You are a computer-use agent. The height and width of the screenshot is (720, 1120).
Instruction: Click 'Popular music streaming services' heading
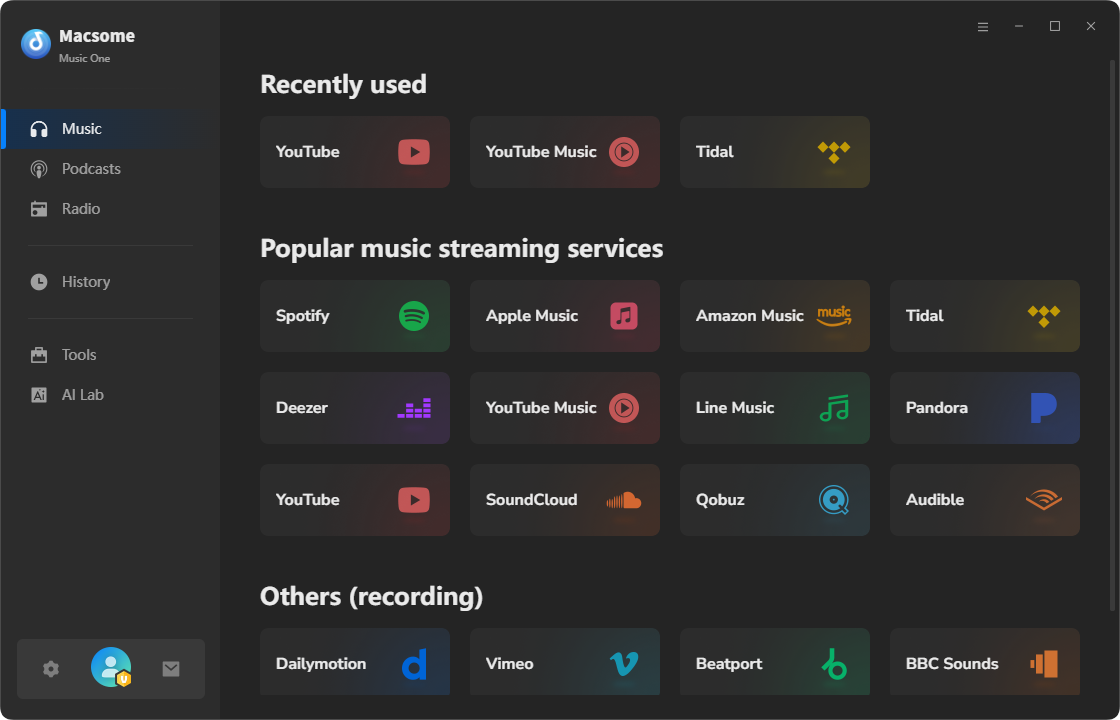click(x=461, y=249)
